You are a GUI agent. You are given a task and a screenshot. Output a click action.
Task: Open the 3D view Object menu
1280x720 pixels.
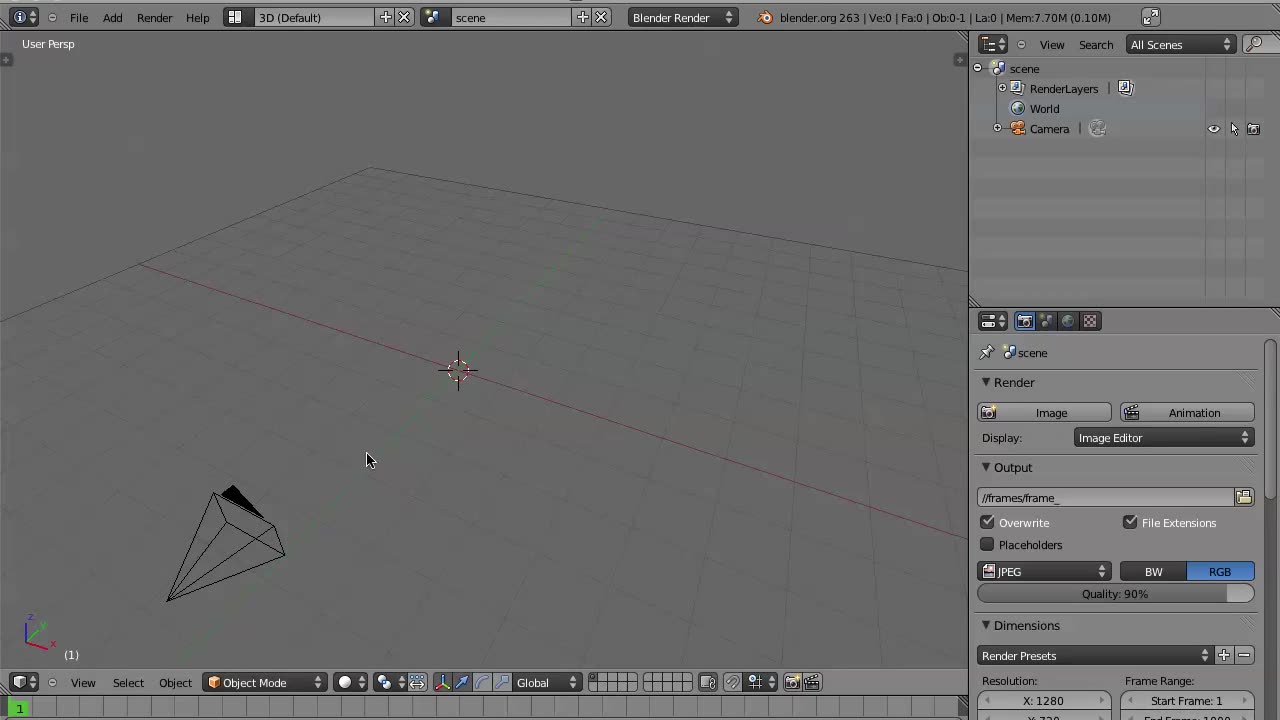coord(175,682)
